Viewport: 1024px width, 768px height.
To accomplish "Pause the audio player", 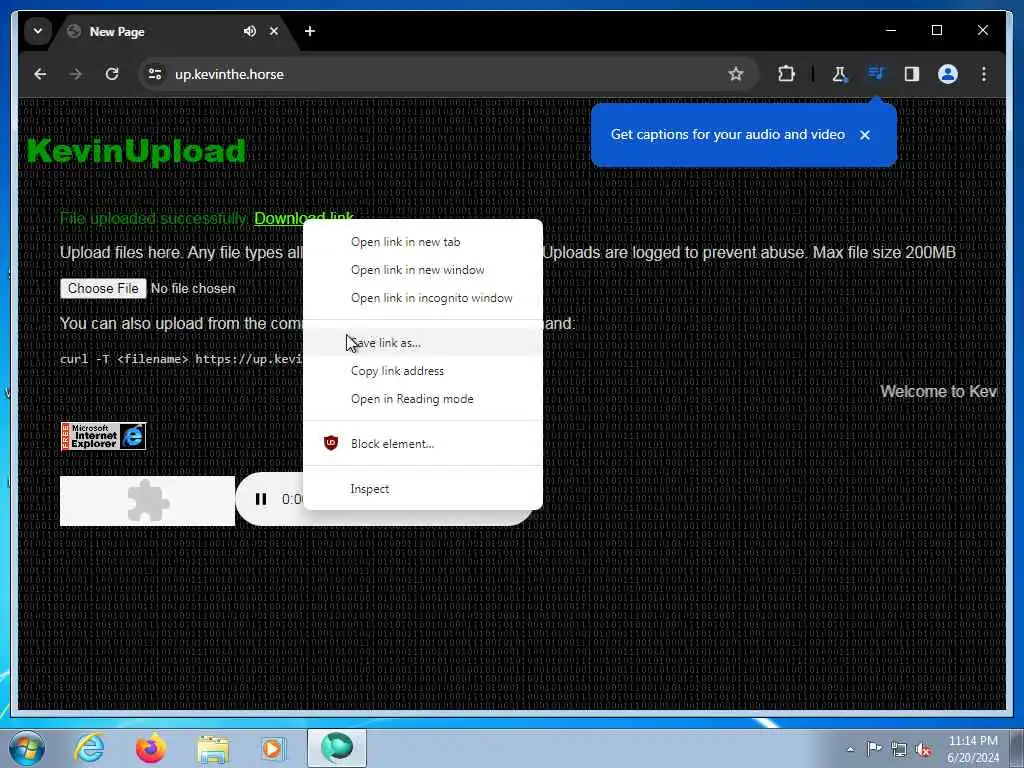I will (261, 499).
